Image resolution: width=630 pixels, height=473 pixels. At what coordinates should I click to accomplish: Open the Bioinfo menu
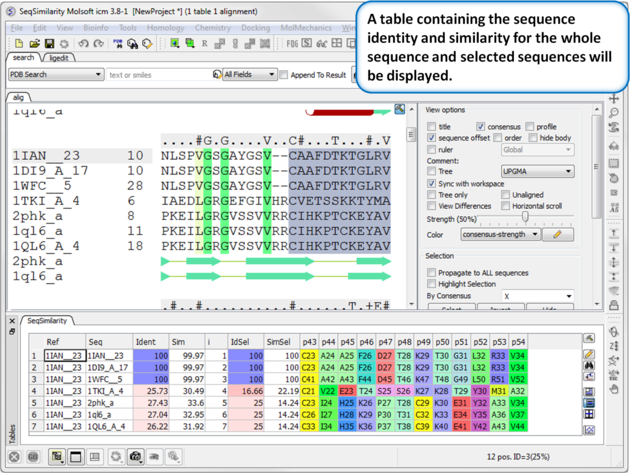pos(96,28)
